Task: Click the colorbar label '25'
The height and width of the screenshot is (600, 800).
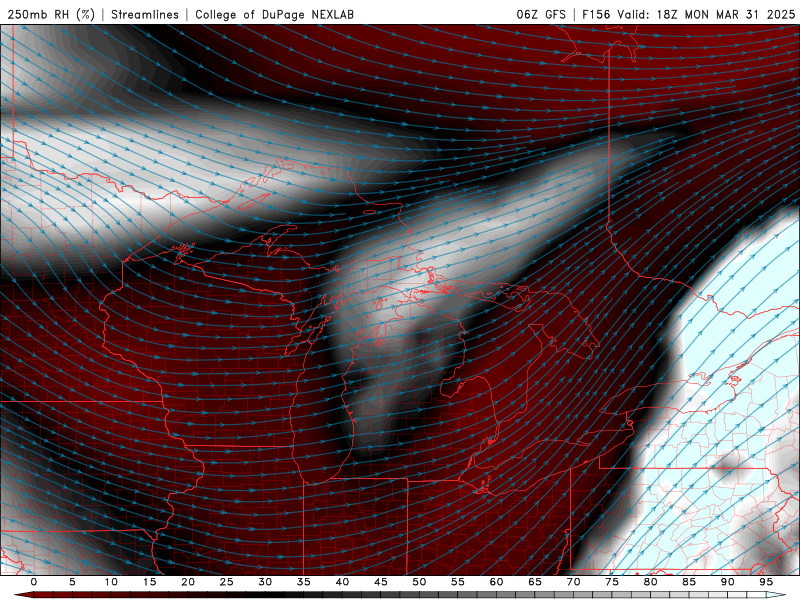Action: pyautogui.click(x=227, y=582)
